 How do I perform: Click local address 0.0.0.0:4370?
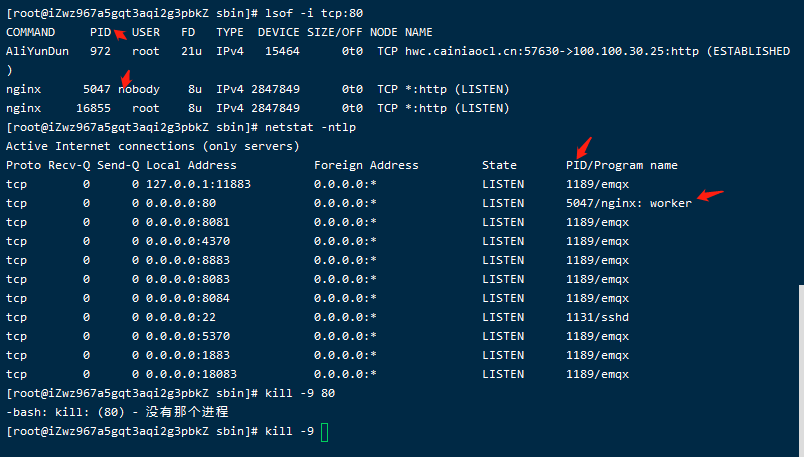click(188, 241)
